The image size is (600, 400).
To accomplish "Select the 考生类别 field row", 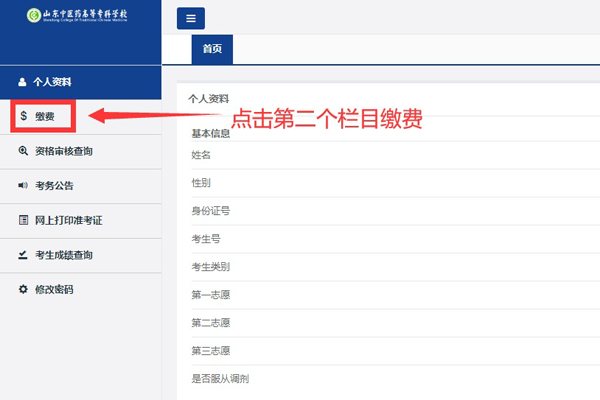I will click(396, 267).
